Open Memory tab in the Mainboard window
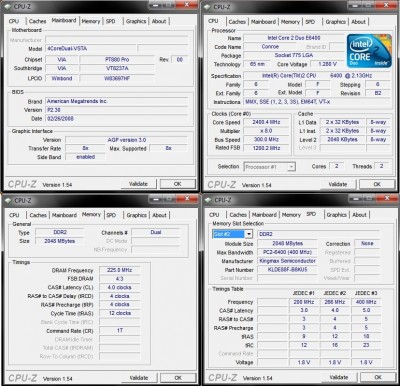 pyautogui.click(x=91, y=21)
